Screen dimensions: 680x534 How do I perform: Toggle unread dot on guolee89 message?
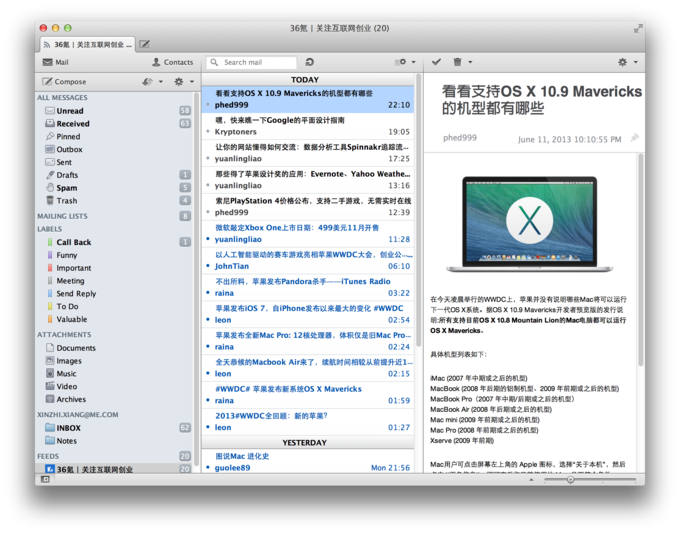[208, 468]
